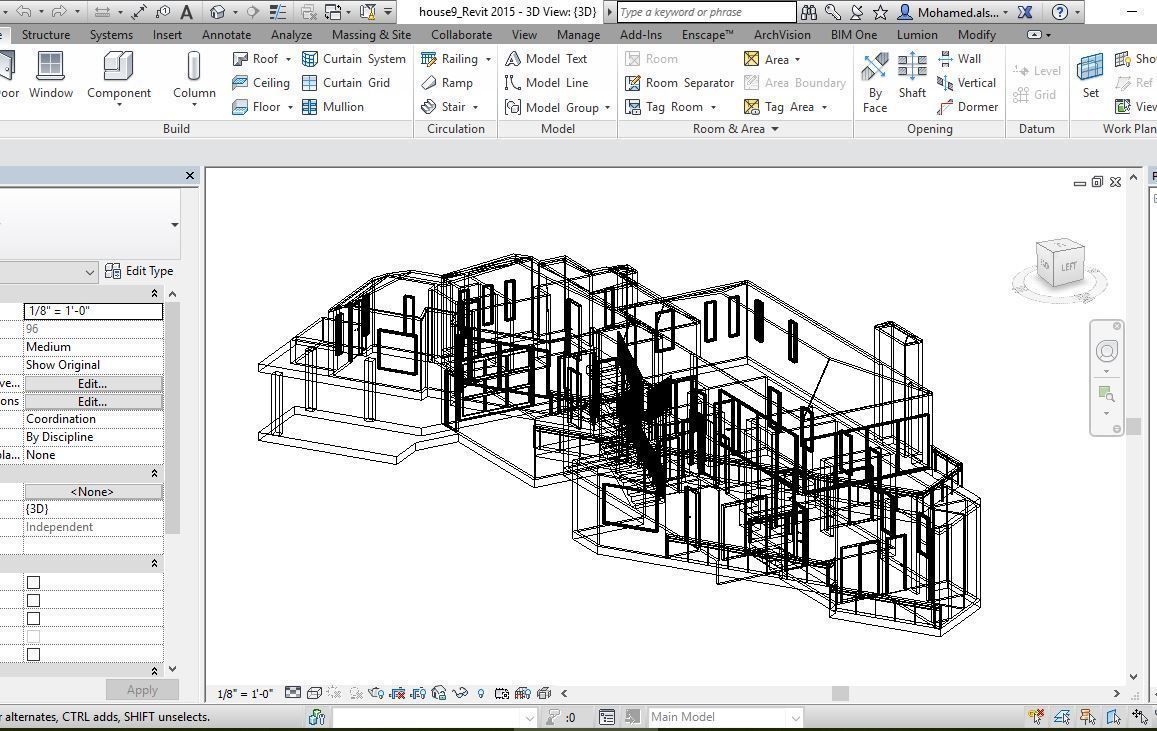The height and width of the screenshot is (731, 1157).
Task: Select the Shaft opening tool
Action: point(912,76)
